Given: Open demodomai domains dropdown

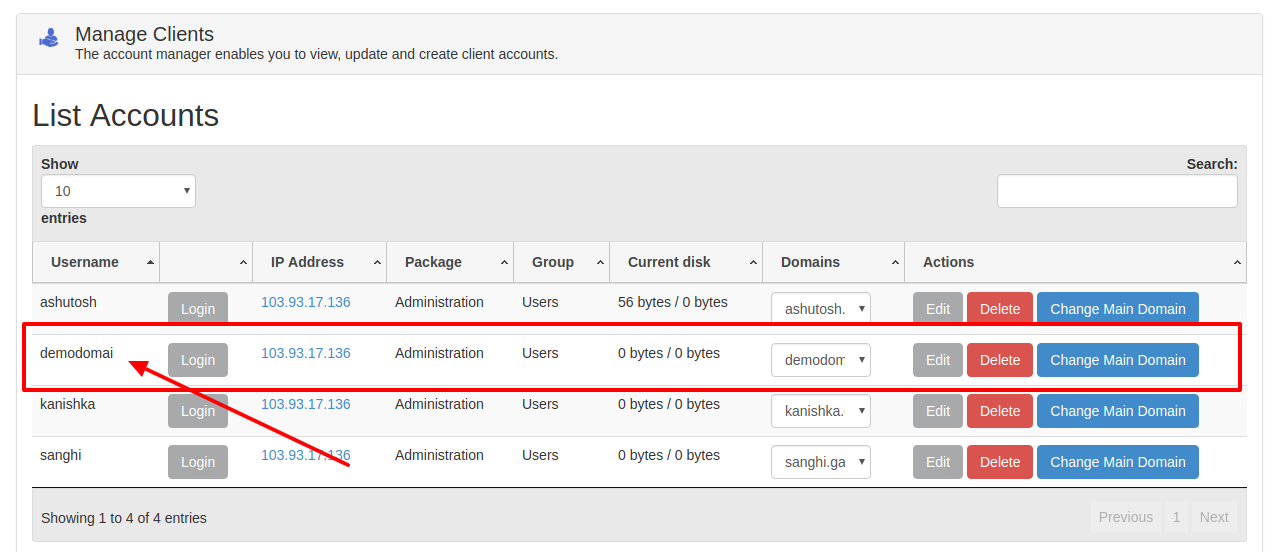Looking at the screenshot, I should [821, 360].
